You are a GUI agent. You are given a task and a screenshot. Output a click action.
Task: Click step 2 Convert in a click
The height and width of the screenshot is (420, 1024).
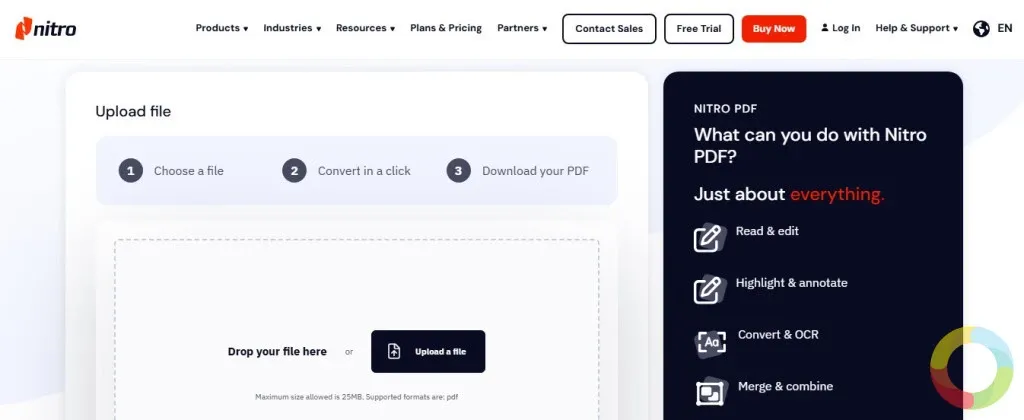347,171
